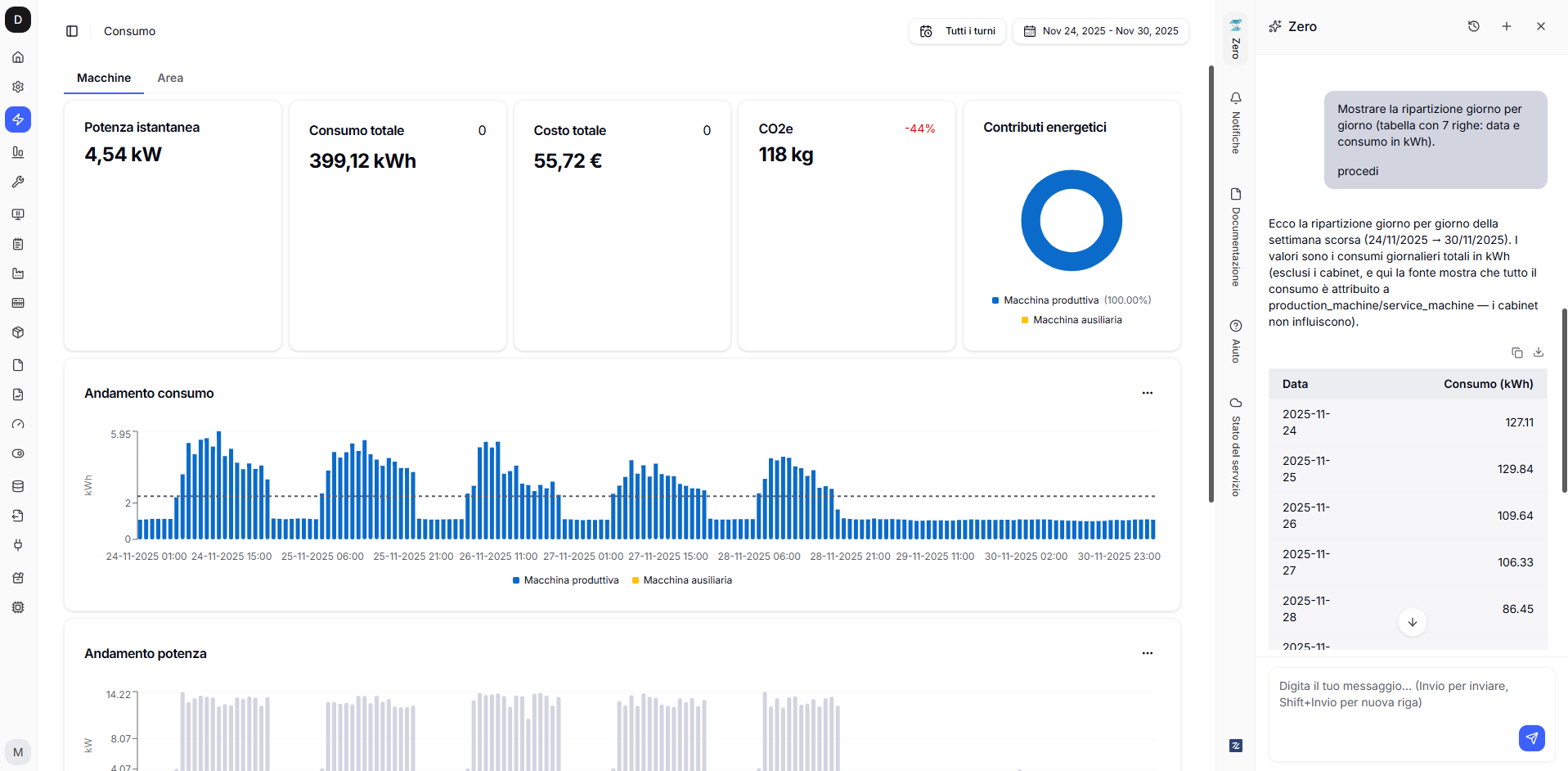Viewport: 1568px width, 771px height.
Task: Jump to bottom of Zero chat
Action: coord(1413,622)
